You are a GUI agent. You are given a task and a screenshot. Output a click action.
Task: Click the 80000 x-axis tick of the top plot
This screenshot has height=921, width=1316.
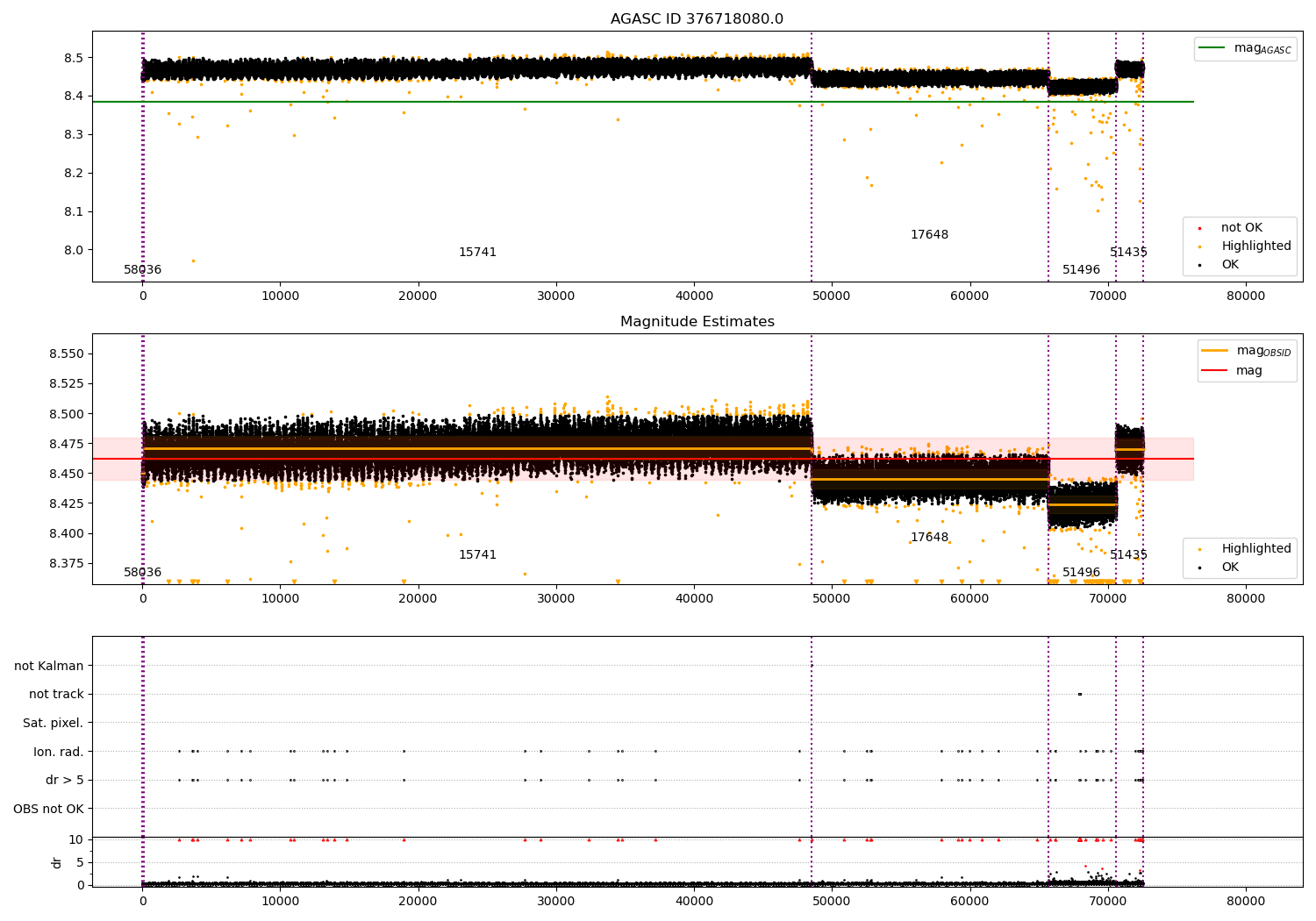(x=1245, y=296)
